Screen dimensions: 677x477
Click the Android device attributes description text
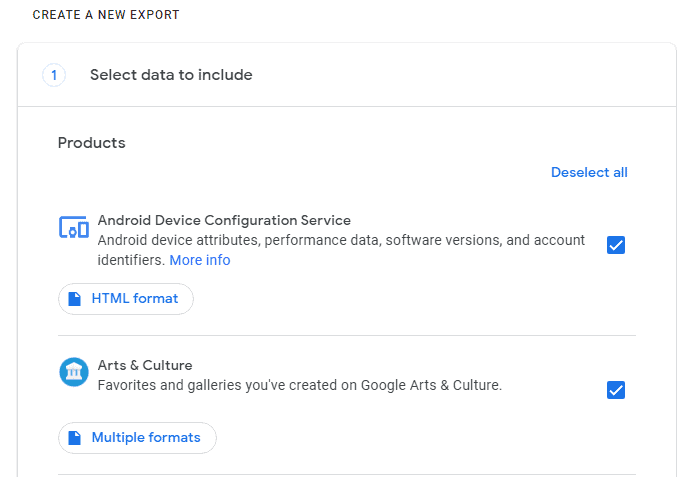coord(340,241)
